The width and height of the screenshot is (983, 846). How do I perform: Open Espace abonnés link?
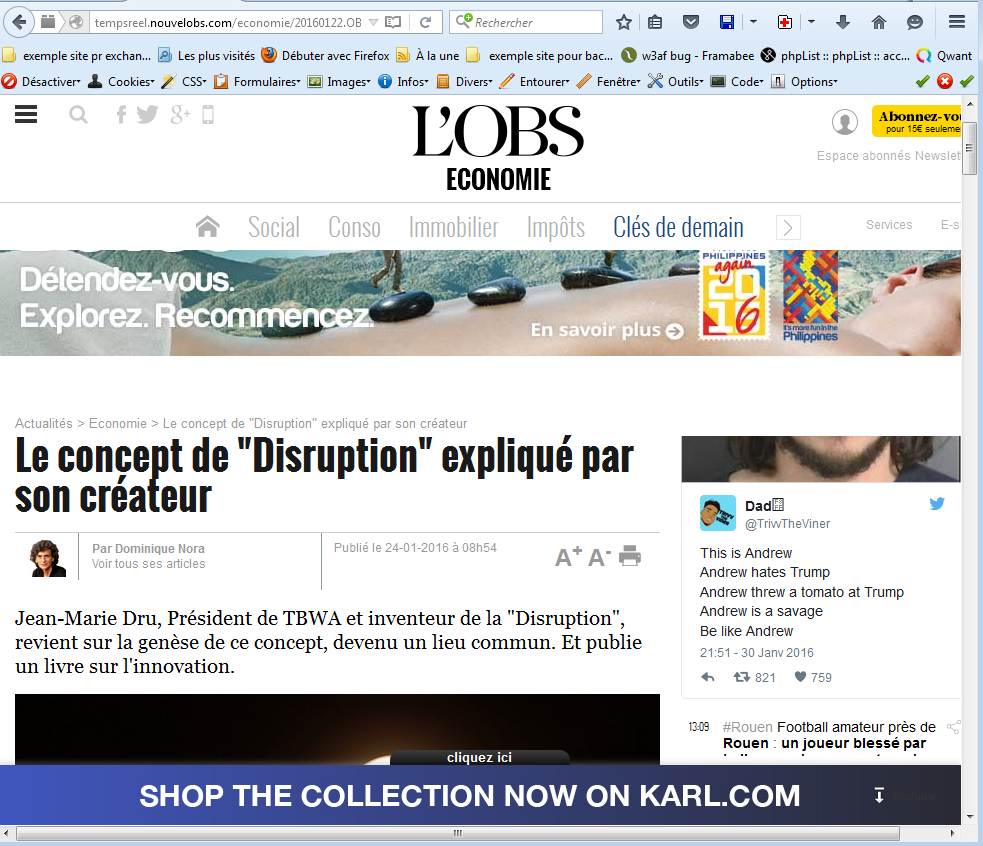point(864,156)
